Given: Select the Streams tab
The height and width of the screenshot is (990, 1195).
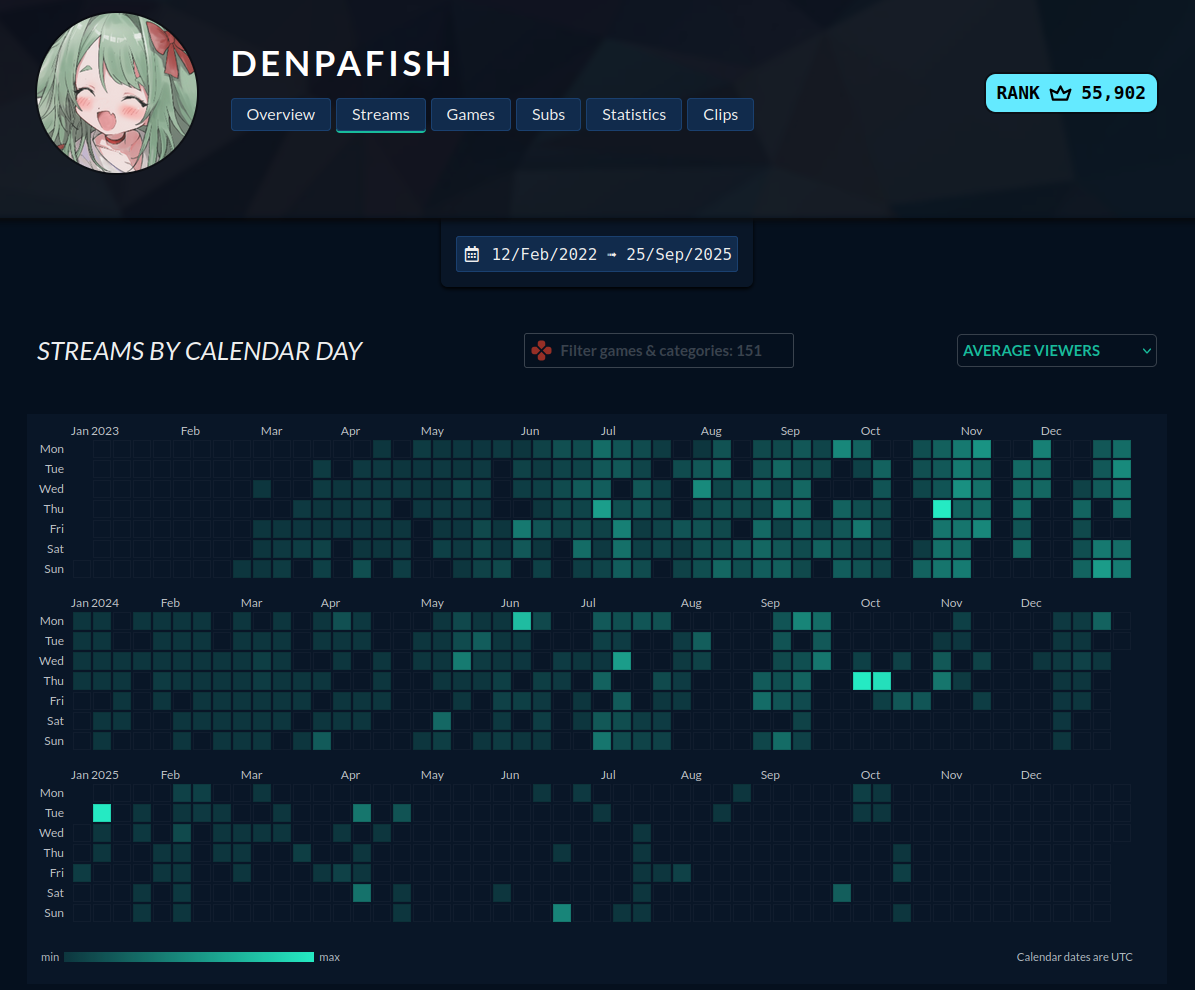Looking at the screenshot, I should pos(380,114).
